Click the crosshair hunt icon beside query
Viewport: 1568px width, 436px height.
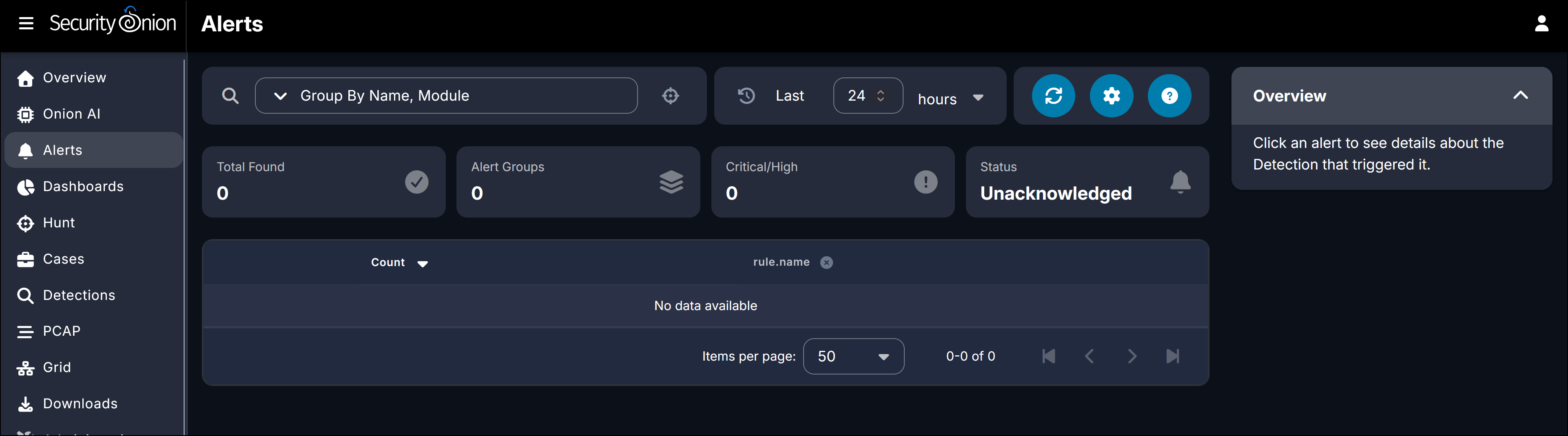tap(670, 95)
